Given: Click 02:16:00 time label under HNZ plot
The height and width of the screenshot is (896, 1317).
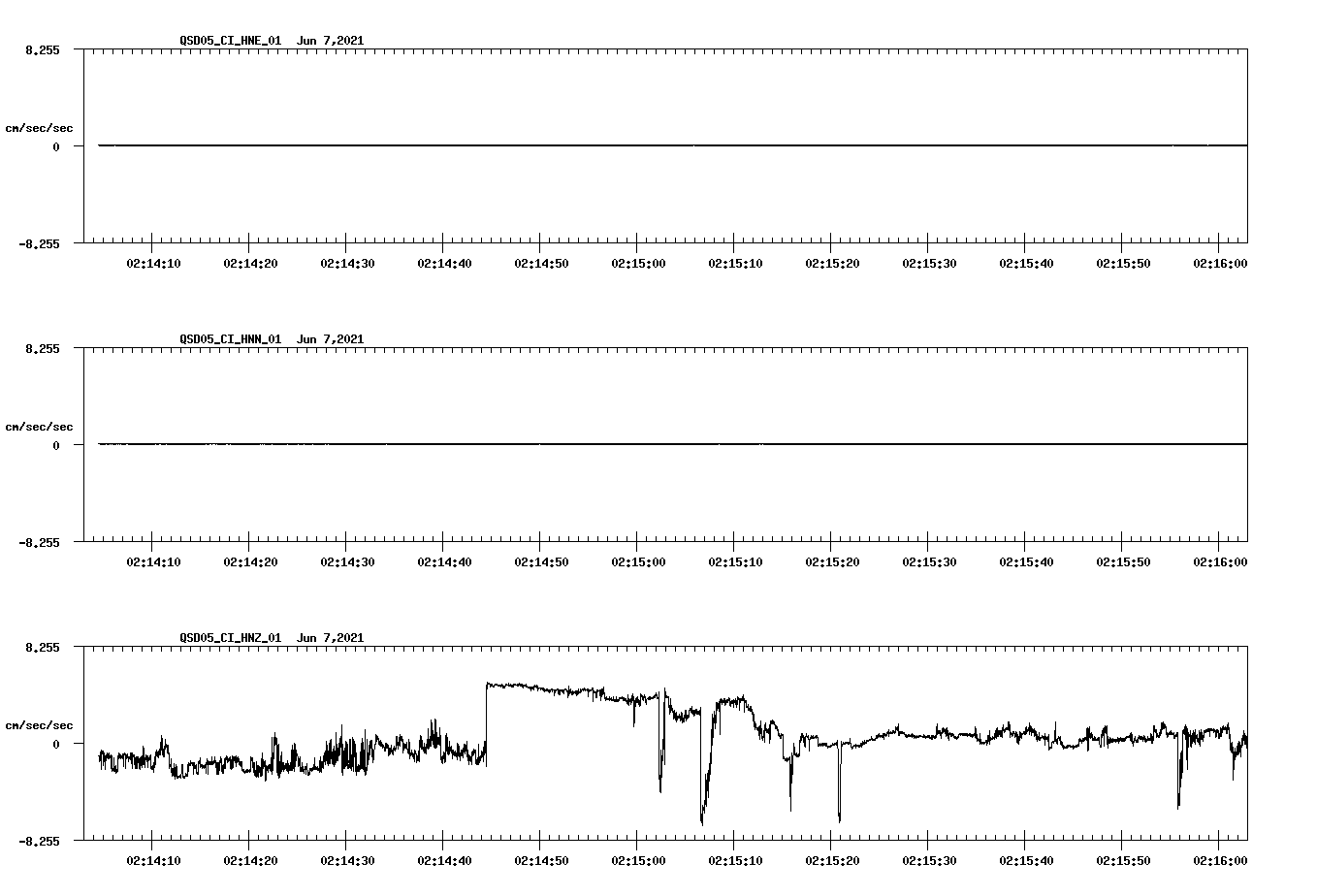Looking at the screenshot, I should point(1220,861).
